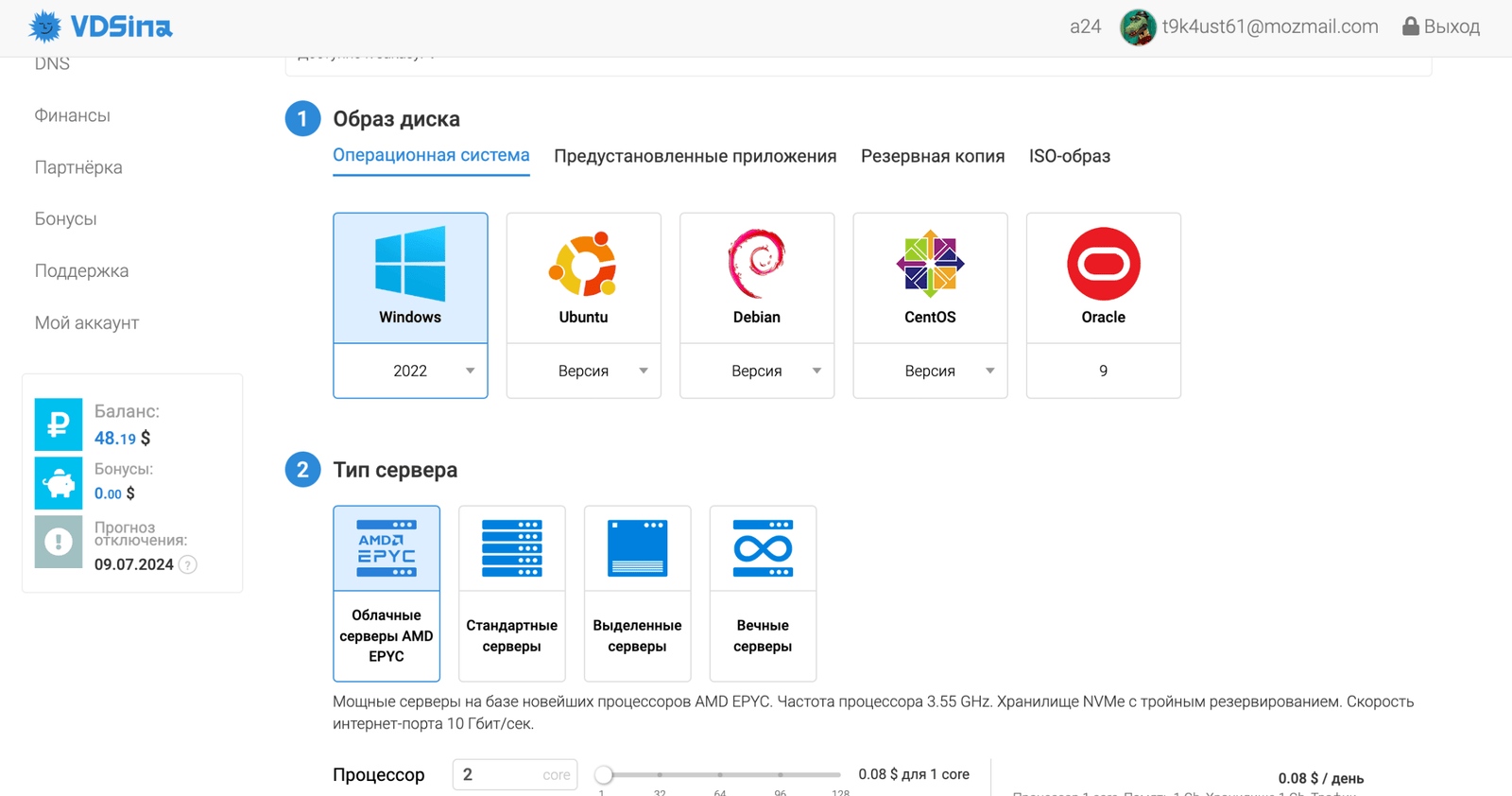Choose the Dedicated servers icon
Image resolution: width=1512 pixels, height=796 pixels.
[637, 548]
